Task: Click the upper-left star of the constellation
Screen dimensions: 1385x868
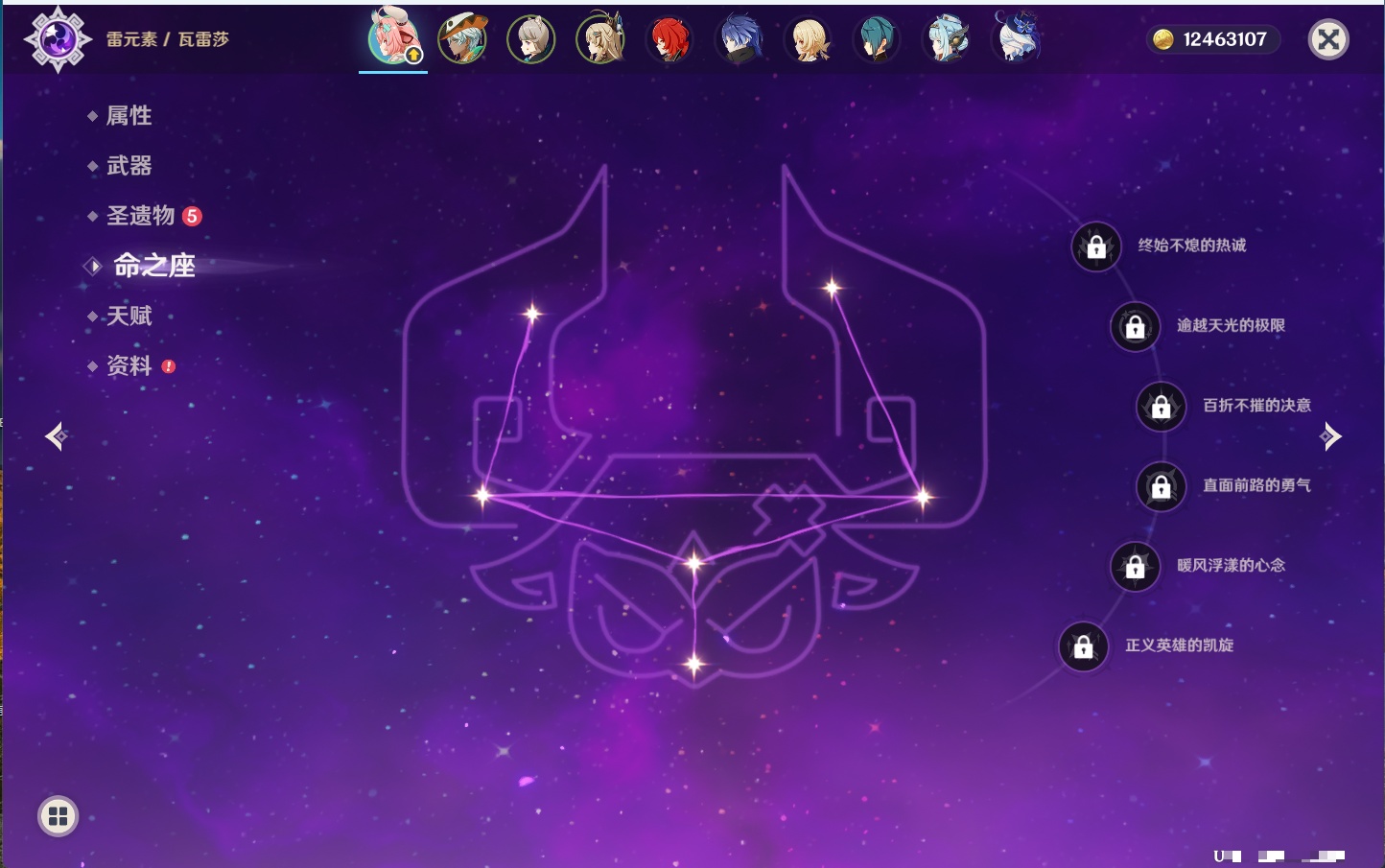Action: tap(531, 313)
